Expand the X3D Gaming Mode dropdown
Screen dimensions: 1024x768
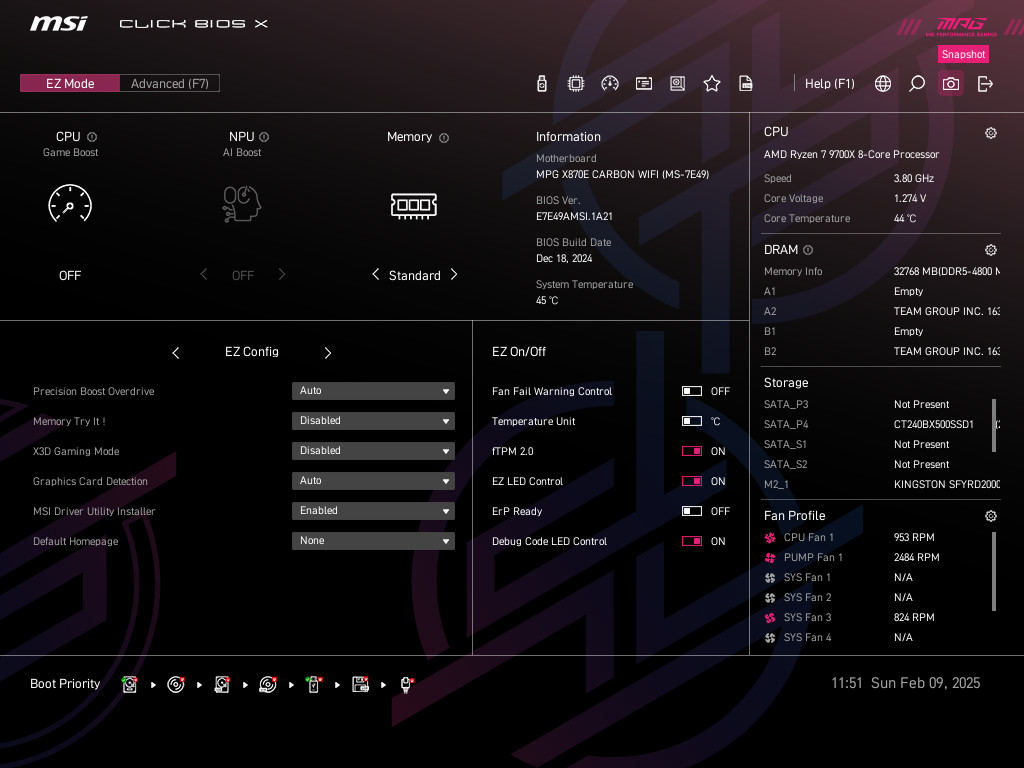373,451
